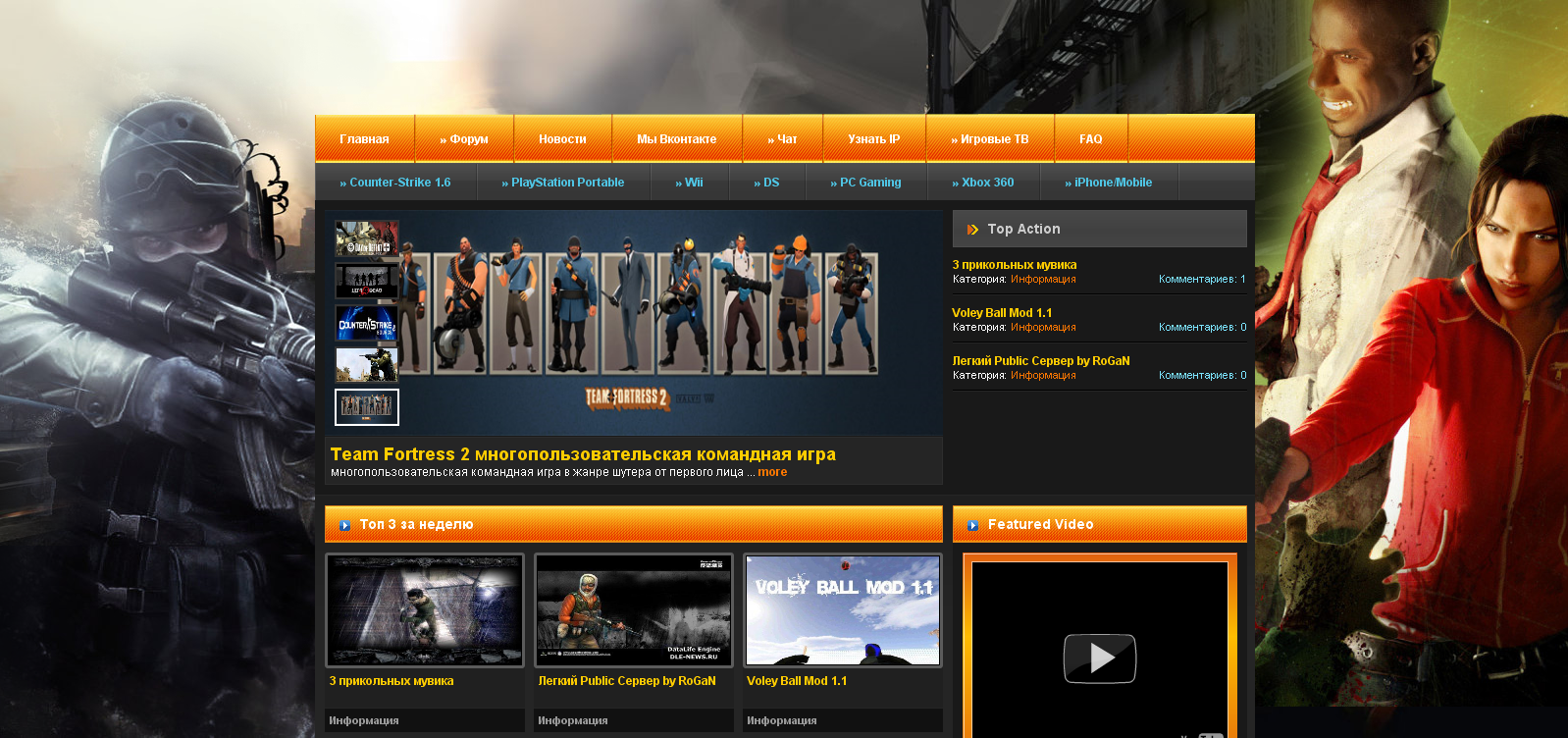Open the Чат page
Viewport: 1568px width, 738px height.
pyautogui.click(x=782, y=139)
